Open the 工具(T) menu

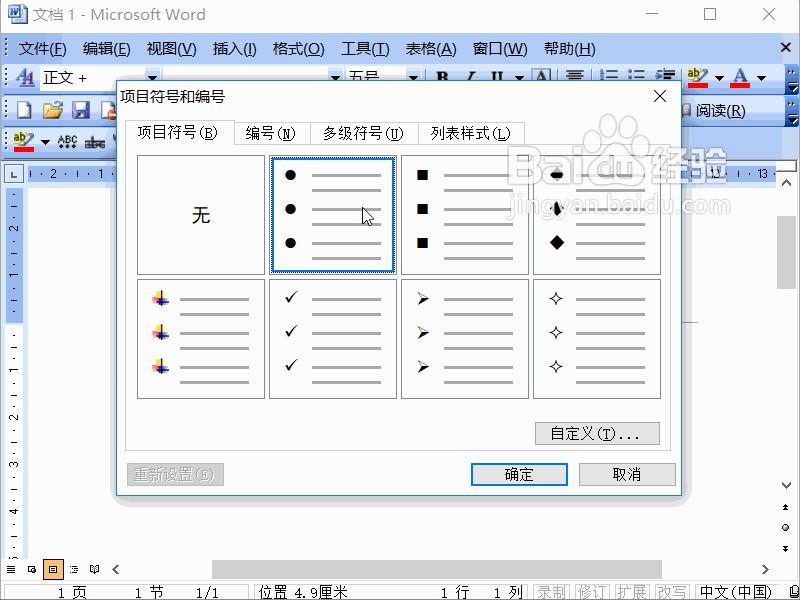(x=365, y=49)
